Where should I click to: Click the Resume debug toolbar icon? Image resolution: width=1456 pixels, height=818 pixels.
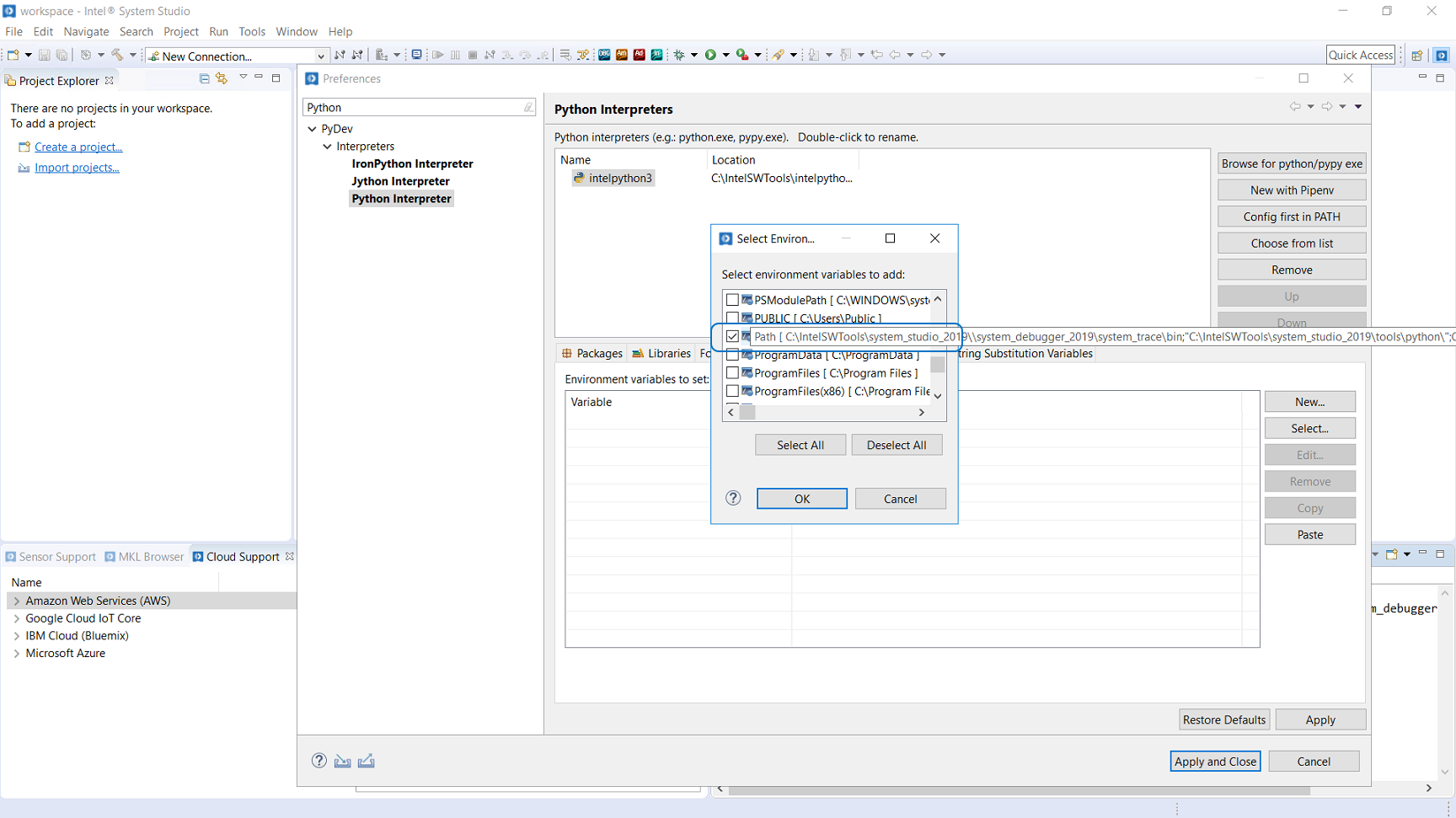(x=437, y=55)
